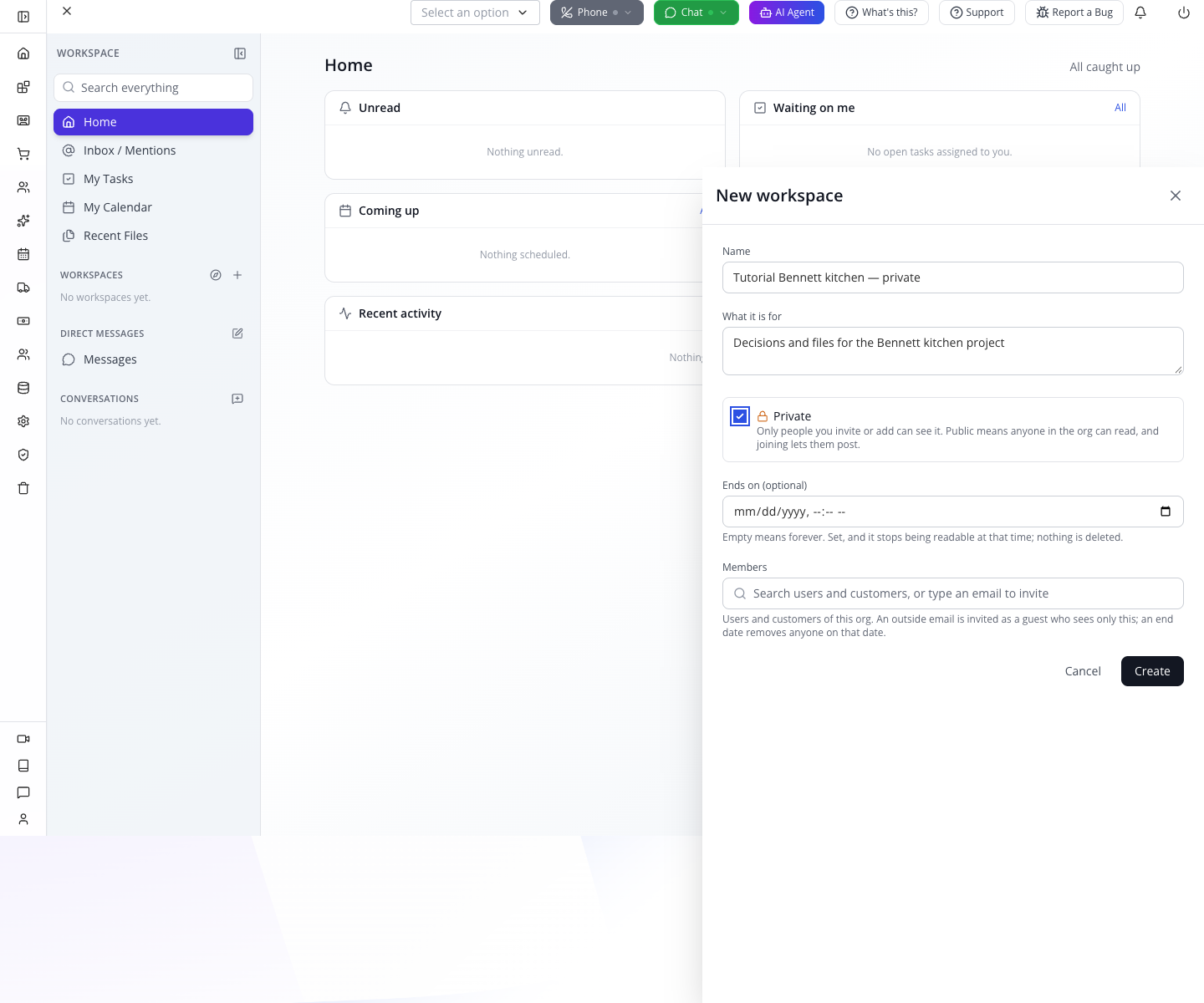Add a workspace with the plus icon
The image size is (1204, 1003).
point(237,275)
